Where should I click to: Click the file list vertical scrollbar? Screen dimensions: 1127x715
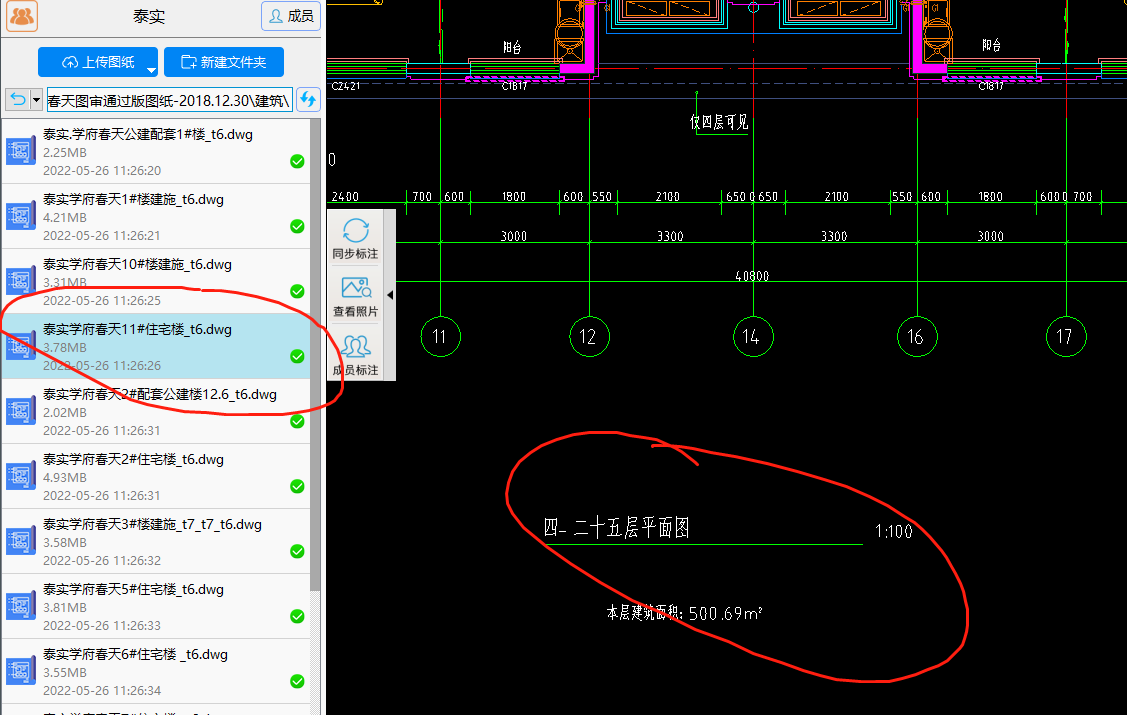(x=316, y=355)
